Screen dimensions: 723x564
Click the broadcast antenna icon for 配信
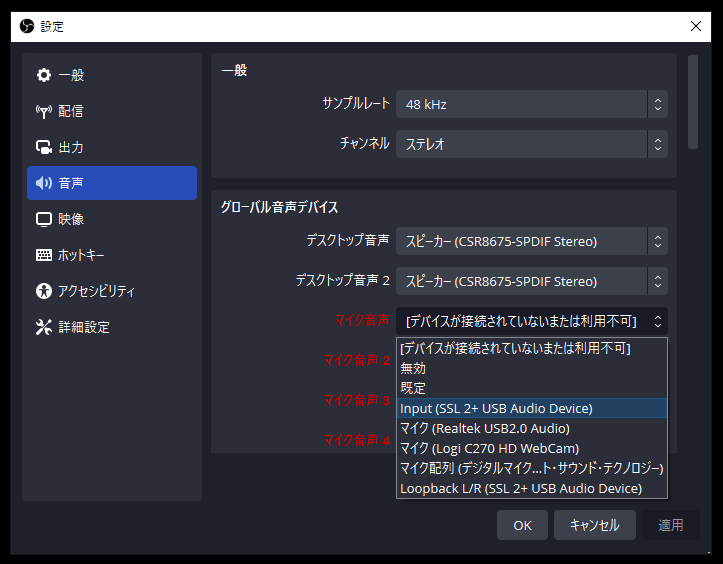[x=44, y=111]
